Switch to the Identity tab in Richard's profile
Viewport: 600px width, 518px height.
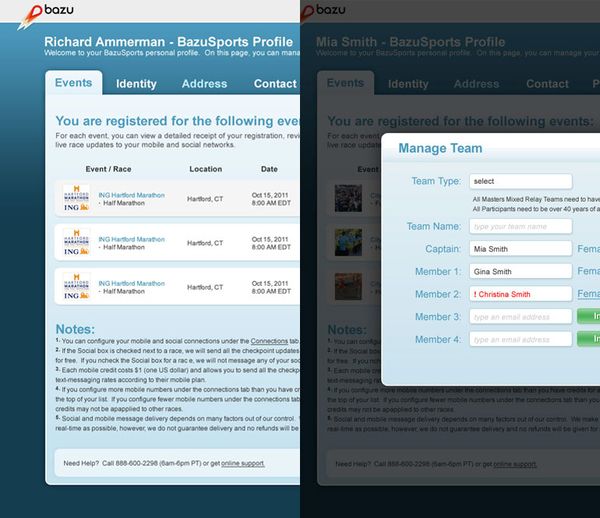tap(136, 84)
